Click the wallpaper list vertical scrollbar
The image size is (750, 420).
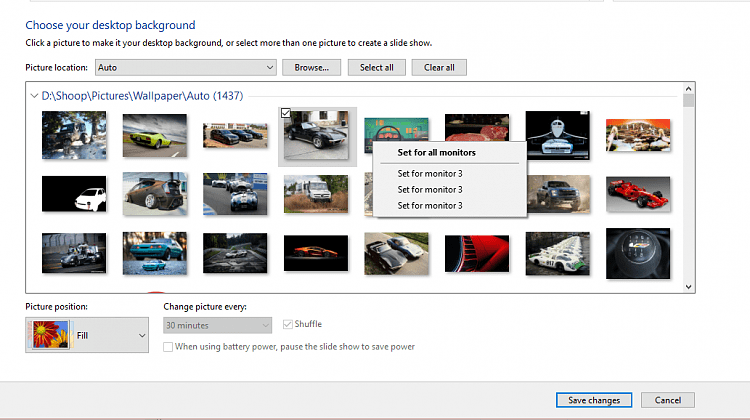[688, 190]
